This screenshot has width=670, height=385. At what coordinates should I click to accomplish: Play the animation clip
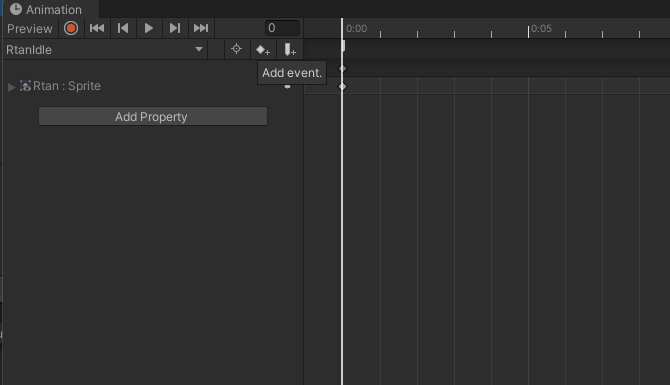149,28
